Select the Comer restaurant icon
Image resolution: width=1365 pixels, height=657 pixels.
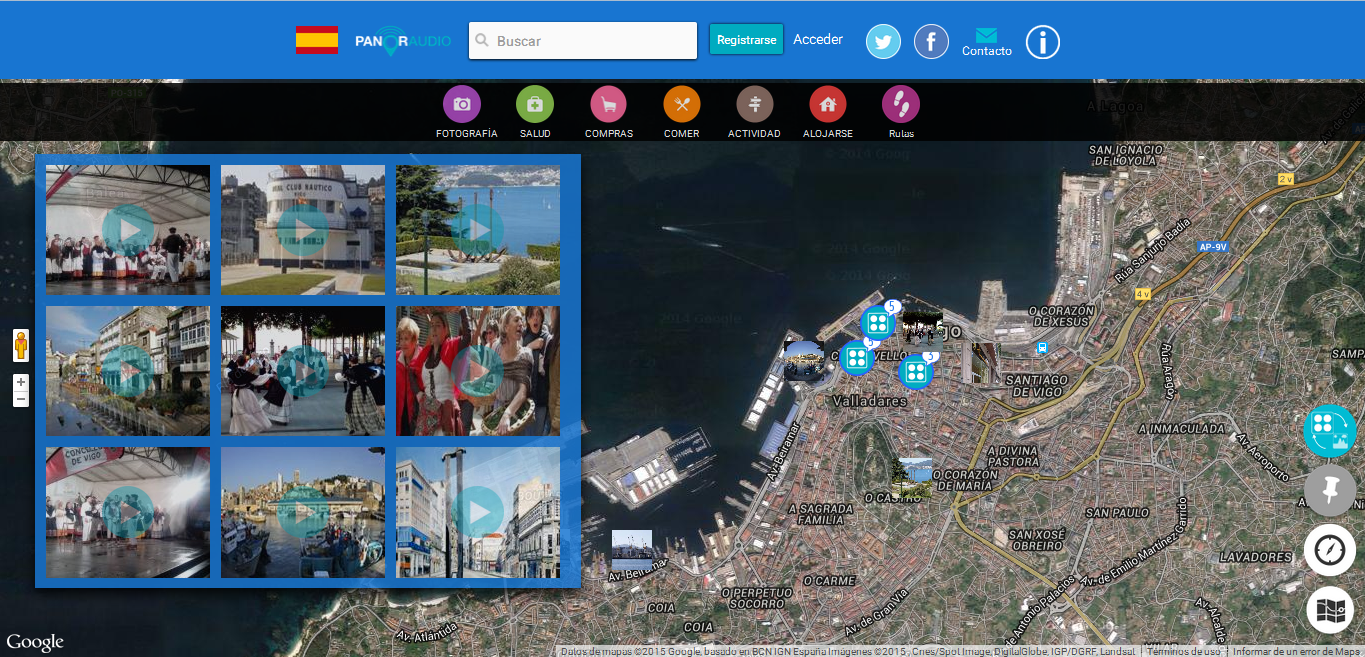tap(682, 104)
